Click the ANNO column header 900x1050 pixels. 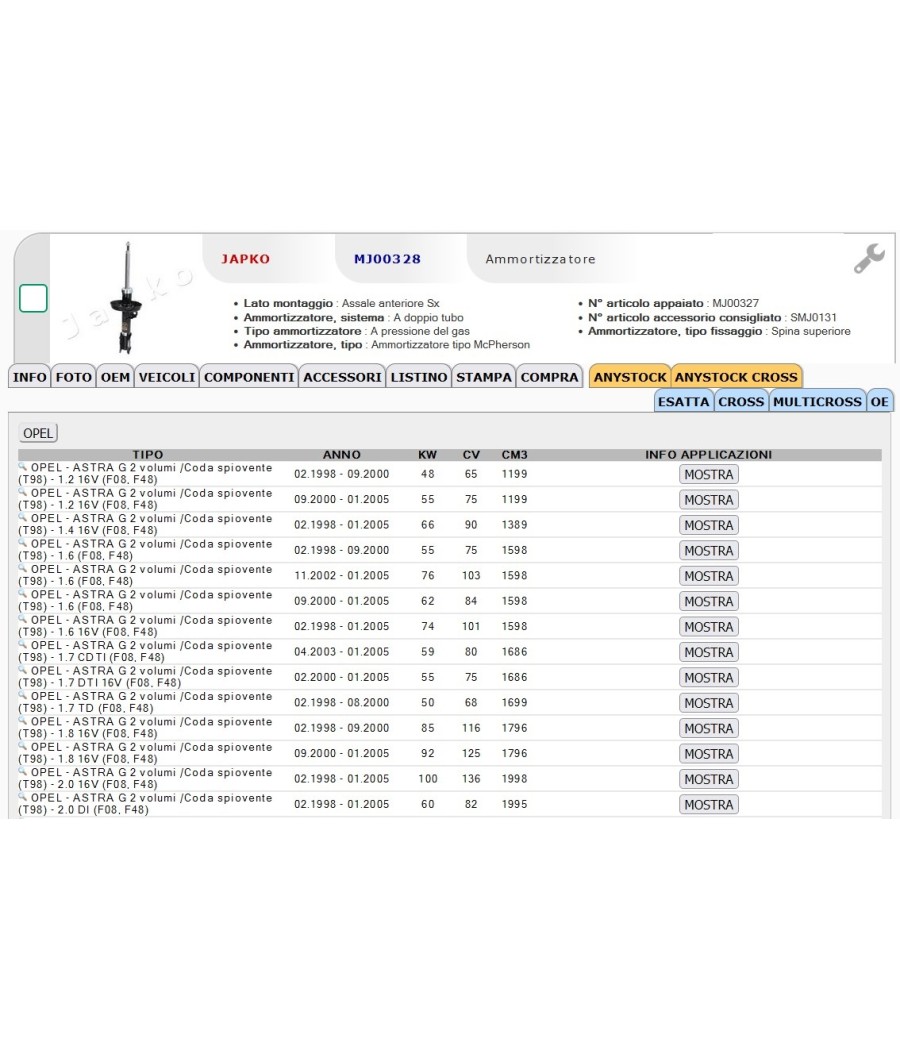pyautogui.click(x=342, y=455)
